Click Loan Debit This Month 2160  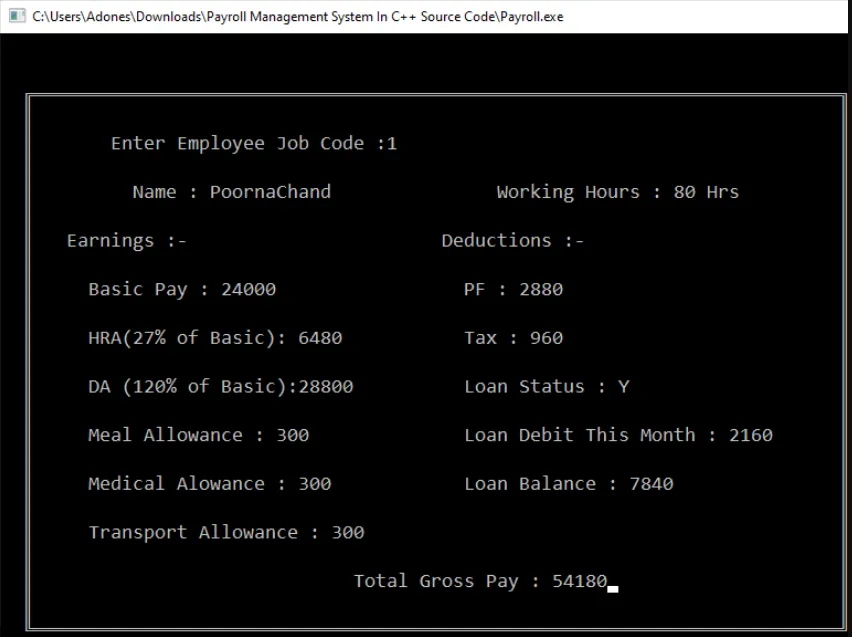pyautogui.click(x=618, y=435)
